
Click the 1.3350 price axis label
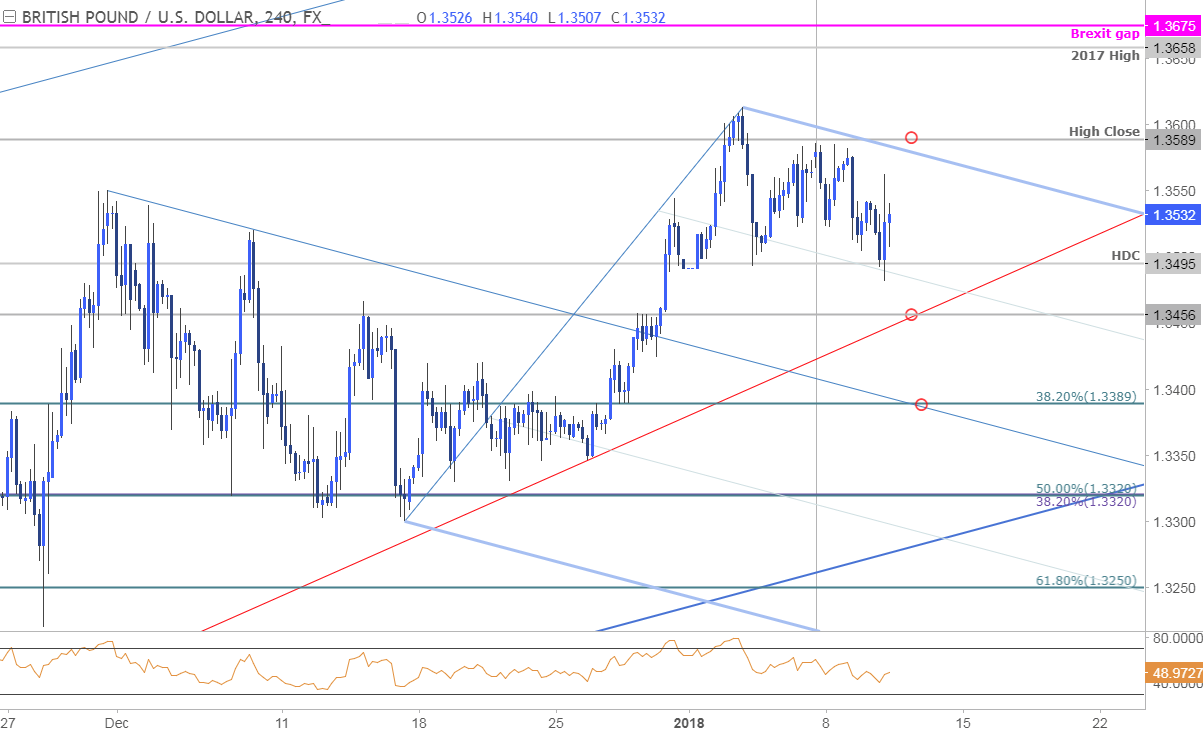1174,455
